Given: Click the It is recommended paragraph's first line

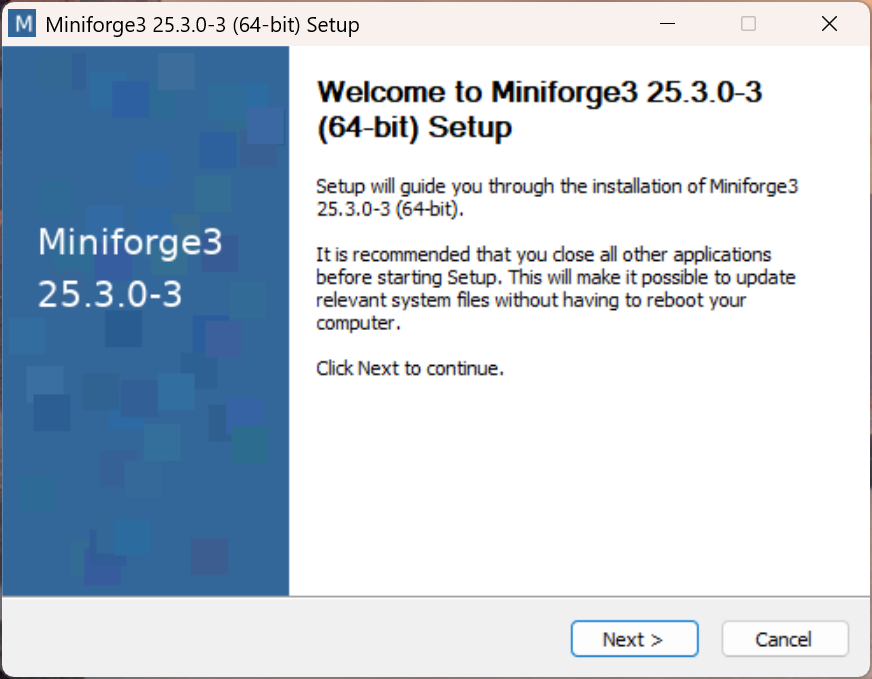Looking at the screenshot, I should click(x=543, y=255).
